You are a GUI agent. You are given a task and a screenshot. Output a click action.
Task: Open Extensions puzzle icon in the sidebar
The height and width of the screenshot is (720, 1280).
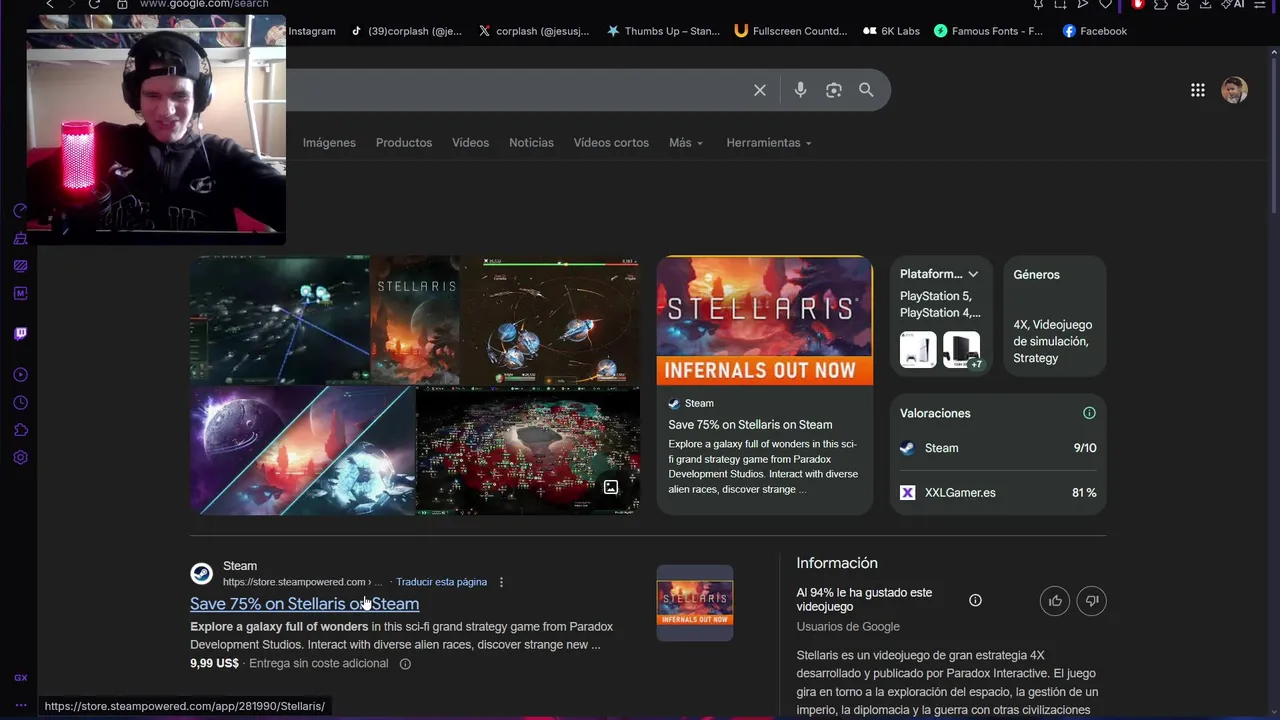pos(20,430)
